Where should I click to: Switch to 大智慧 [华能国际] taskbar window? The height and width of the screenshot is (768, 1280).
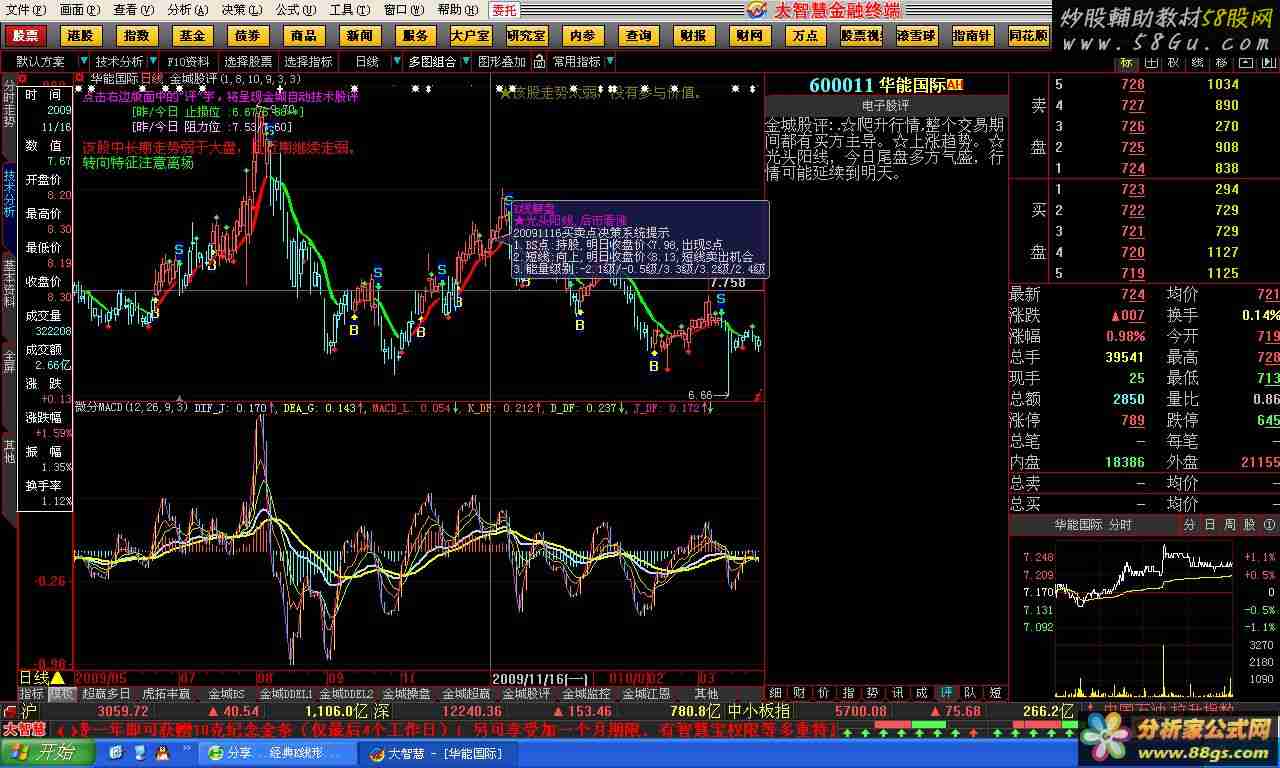[x=440, y=753]
